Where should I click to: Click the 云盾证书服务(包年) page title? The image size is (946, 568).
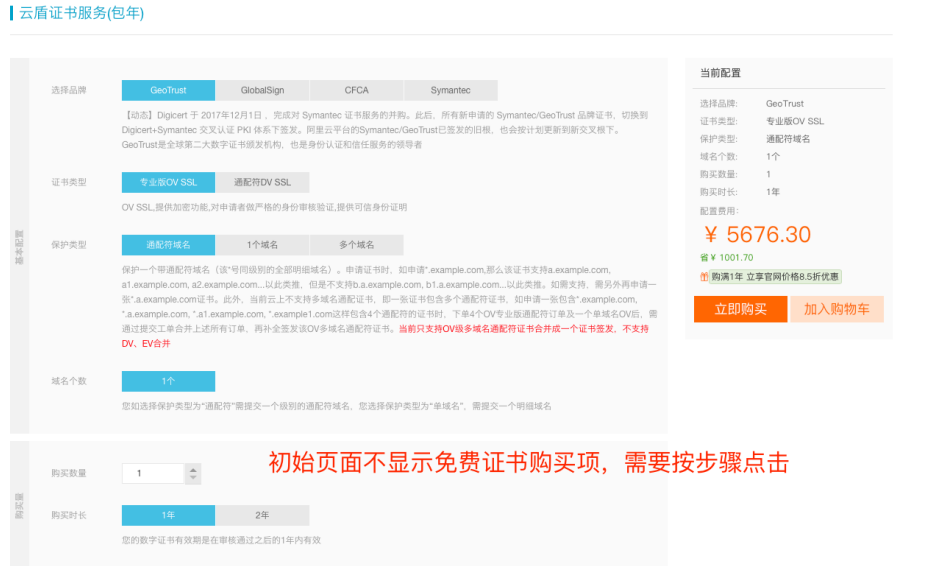[81, 13]
